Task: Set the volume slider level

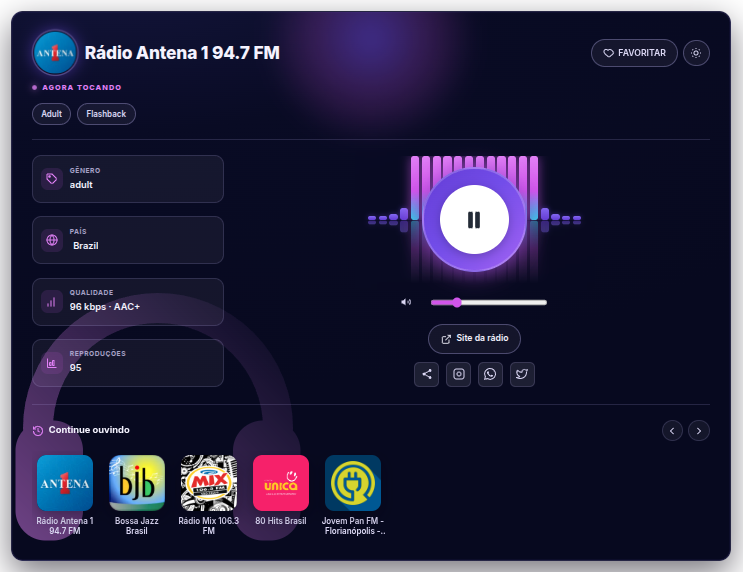Action: [489, 302]
